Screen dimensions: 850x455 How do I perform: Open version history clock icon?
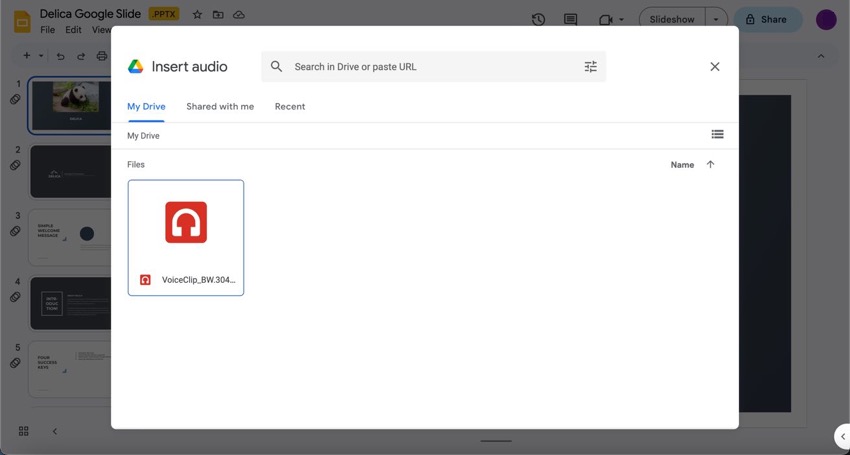pyautogui.click(x=538, y=20)
